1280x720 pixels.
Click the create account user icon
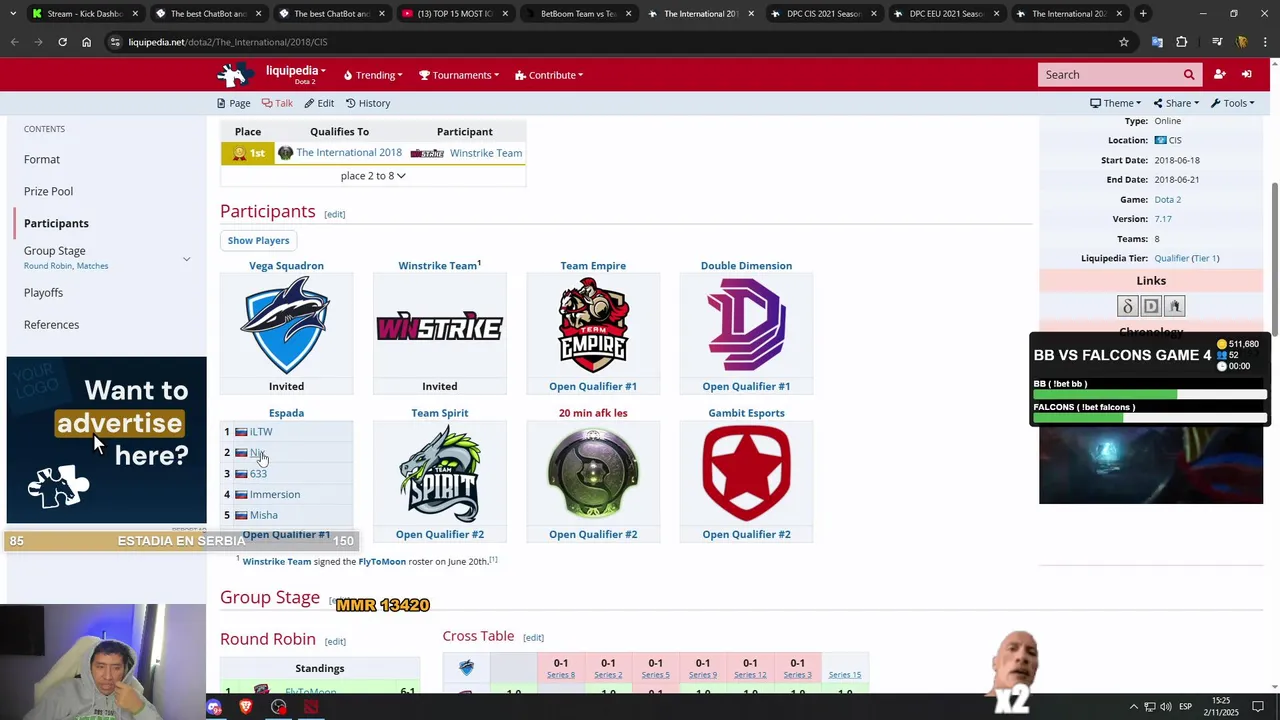click(x=1220, y=75)
